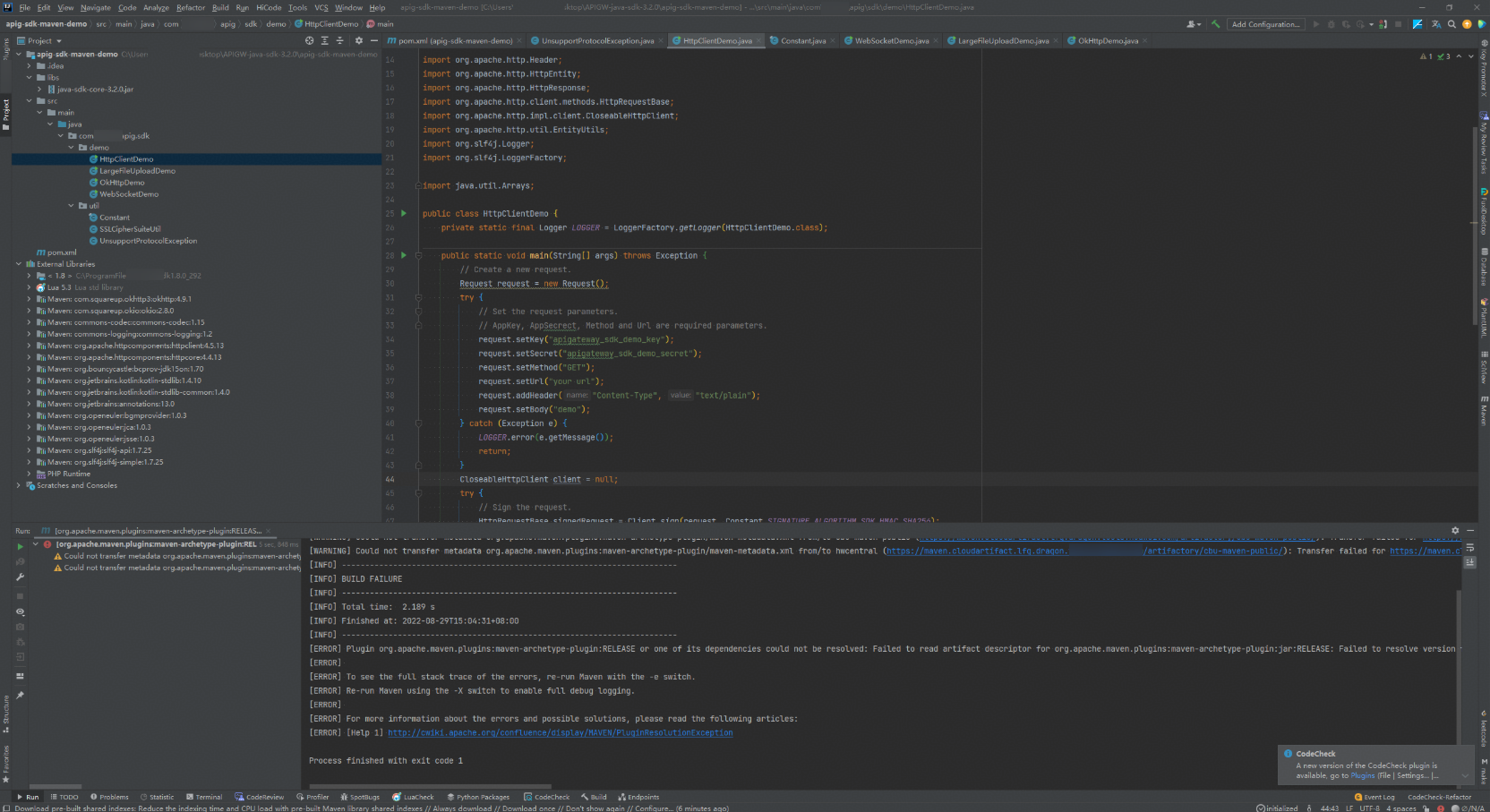Open the PluginResolutionException help link

point(560,732)
